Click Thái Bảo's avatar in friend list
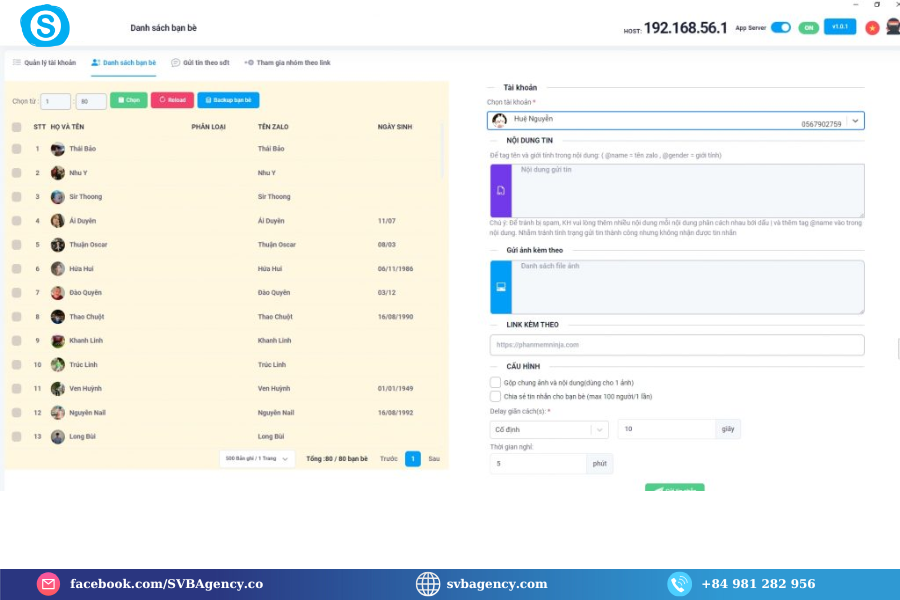This screenshot has width=900, height=600. click(58, 149)
